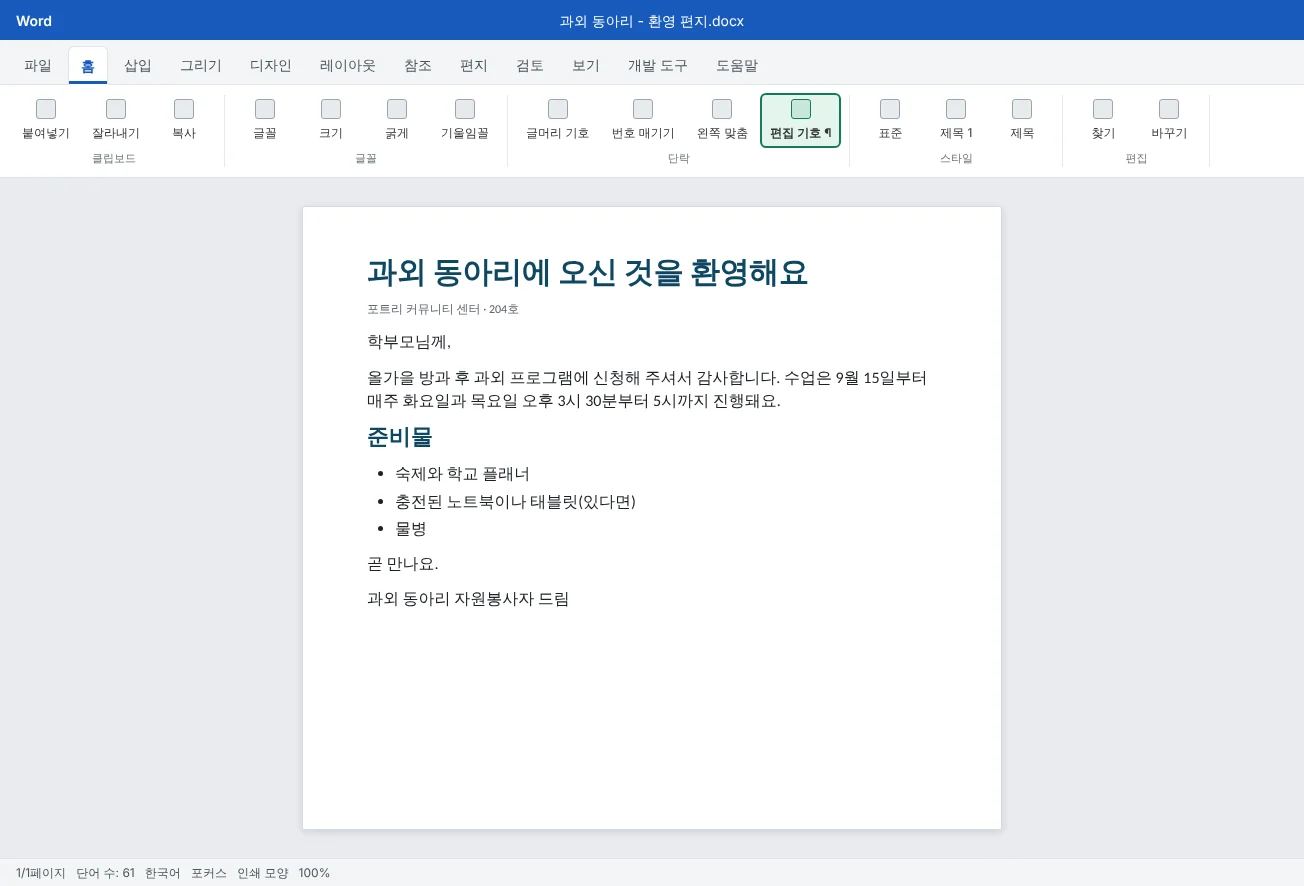The height and width of the screenshot is (886, 1304).
Task: Click the bullet 물병
Action: coord(411,529)
